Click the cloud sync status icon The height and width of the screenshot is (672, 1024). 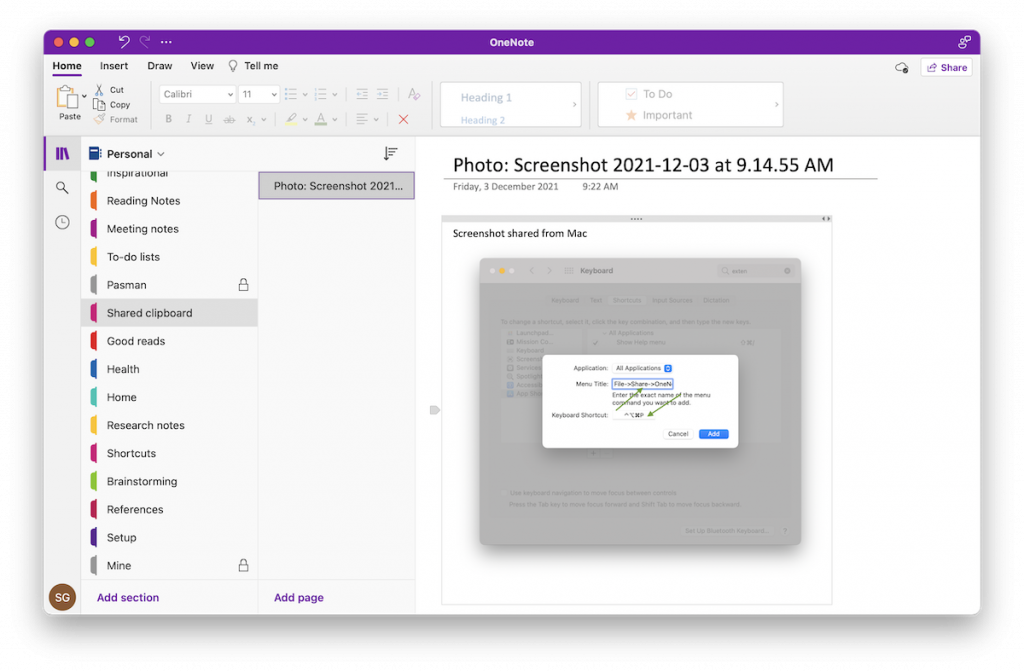coord(901,67)
